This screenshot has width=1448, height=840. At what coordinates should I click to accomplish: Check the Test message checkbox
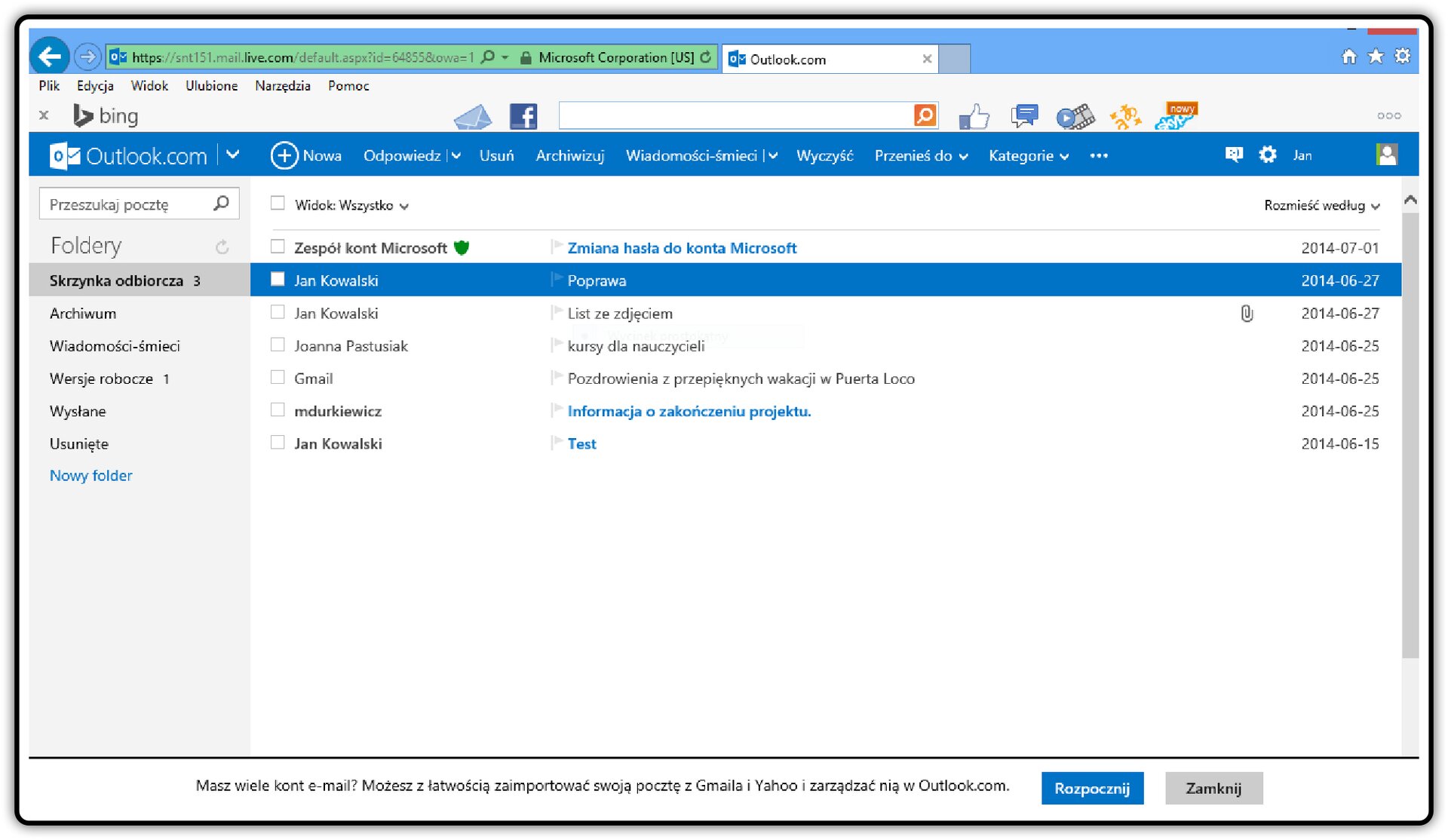point(278,442)
